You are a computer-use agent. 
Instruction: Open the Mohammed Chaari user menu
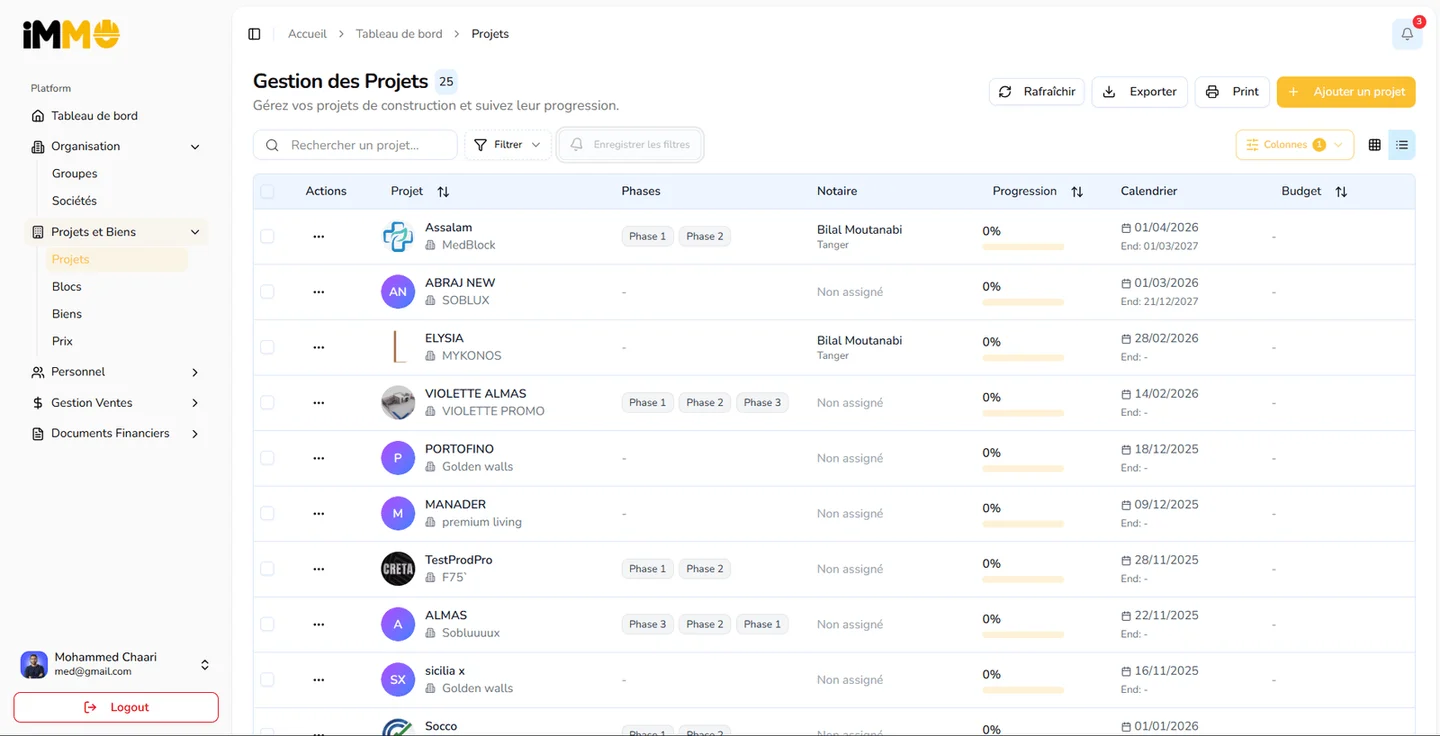point(116,664)
